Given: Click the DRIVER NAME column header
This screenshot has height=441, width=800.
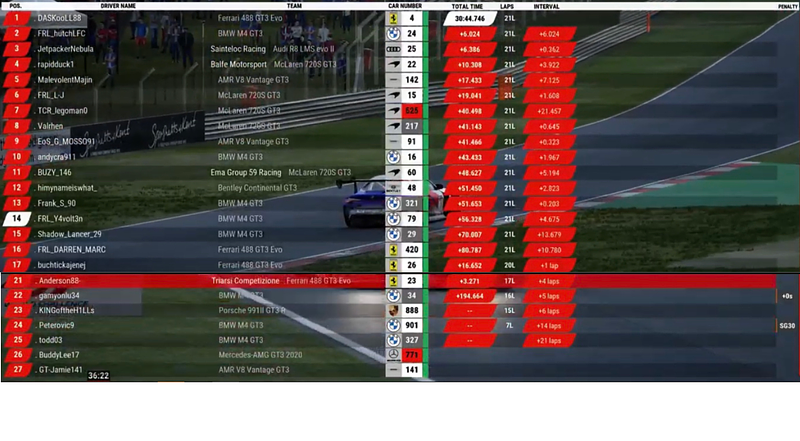Looking at the screenshot, I should point(118,6).
